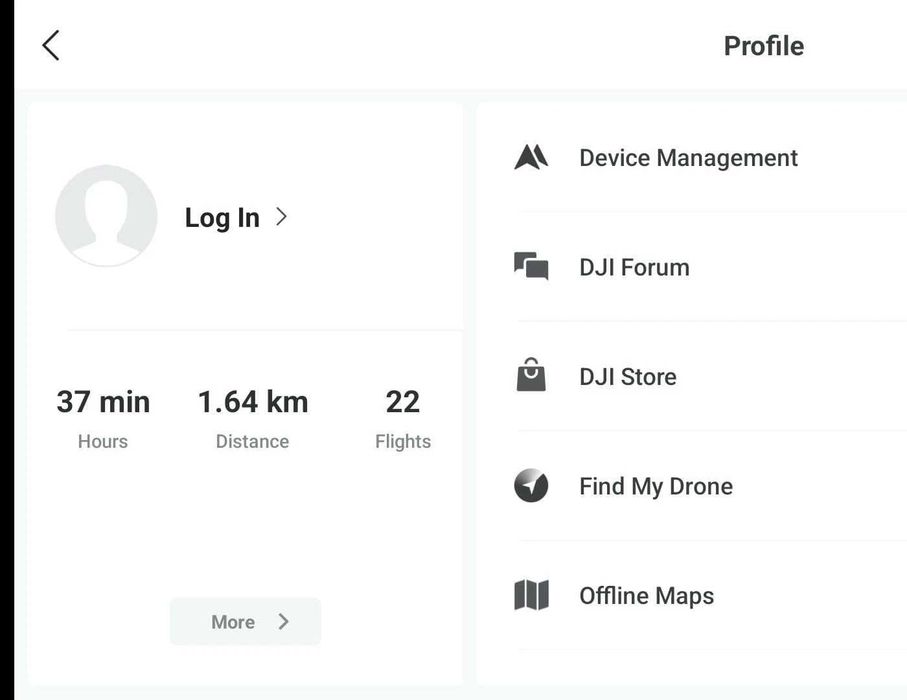Screen dimensions: 907x700
Task: Tap the profile avatar placeholder
Action: (106, 216)
